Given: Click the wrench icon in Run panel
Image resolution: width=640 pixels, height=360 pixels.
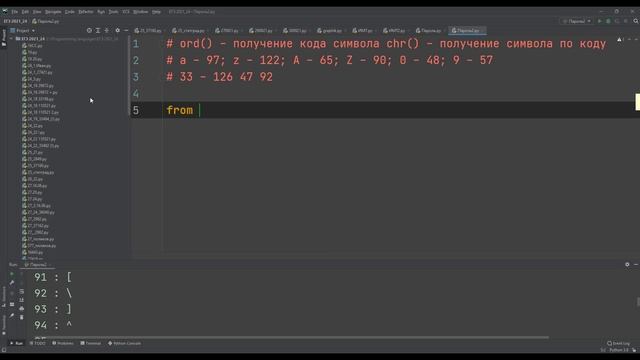Looking at the screenshot, I should (x=12, y=283).
